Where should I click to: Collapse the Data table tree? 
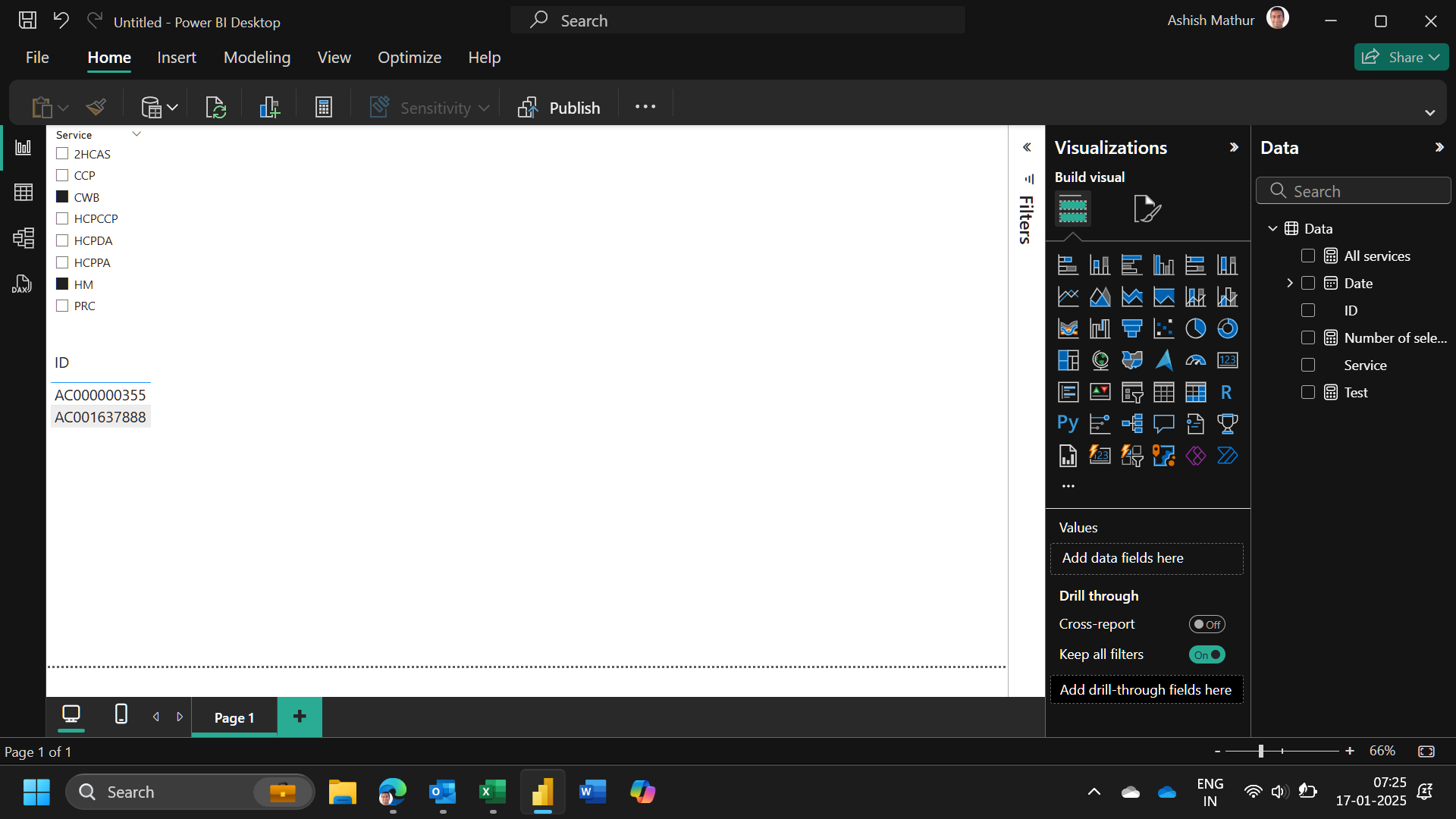pyautogui.click(x=1272, y=228)
